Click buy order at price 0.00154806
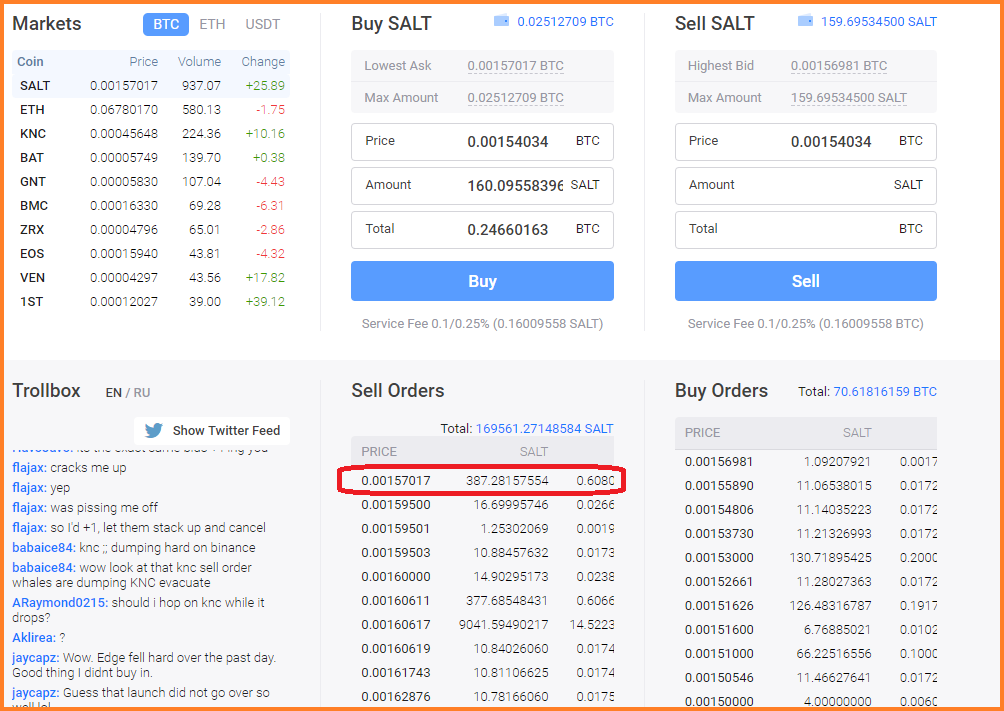 click(806, 510)
